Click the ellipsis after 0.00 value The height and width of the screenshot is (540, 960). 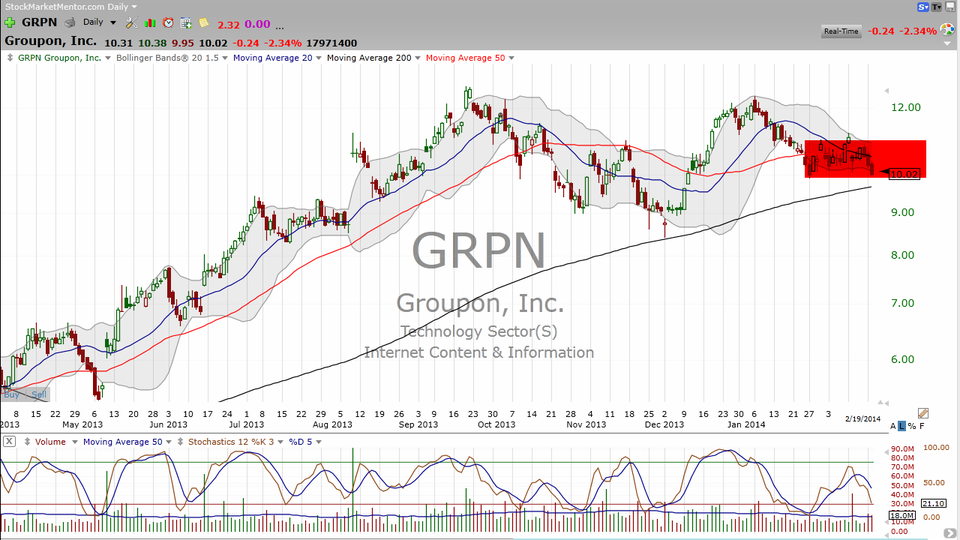280,26
